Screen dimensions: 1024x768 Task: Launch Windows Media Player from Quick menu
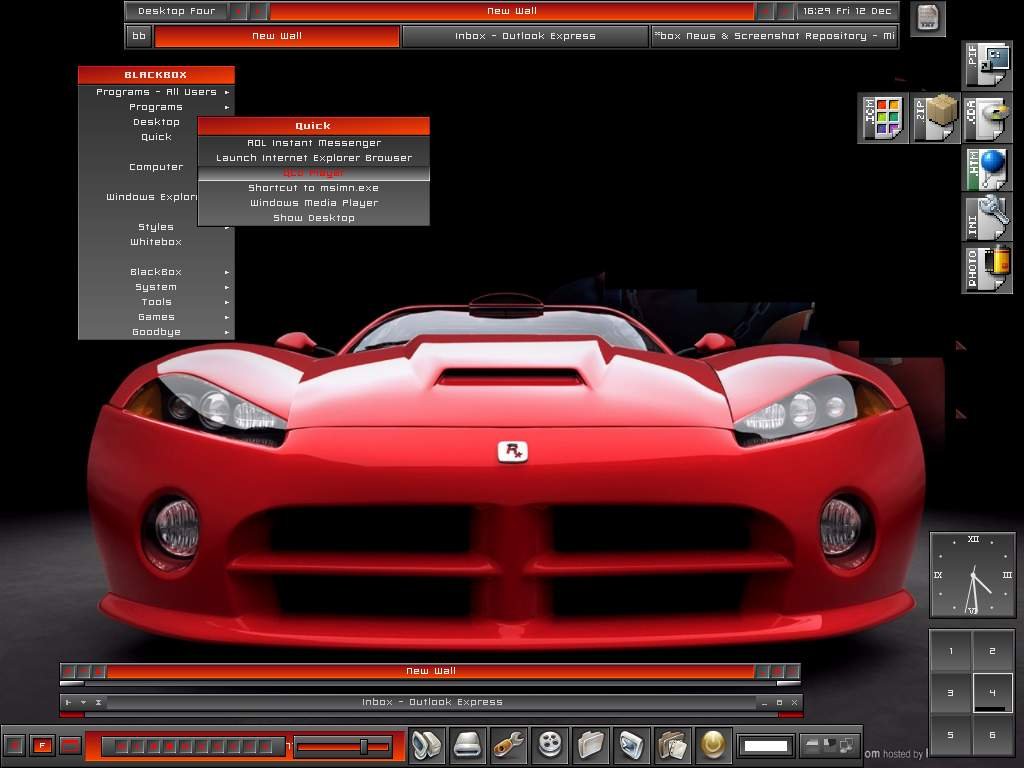(x=313, y=203)
